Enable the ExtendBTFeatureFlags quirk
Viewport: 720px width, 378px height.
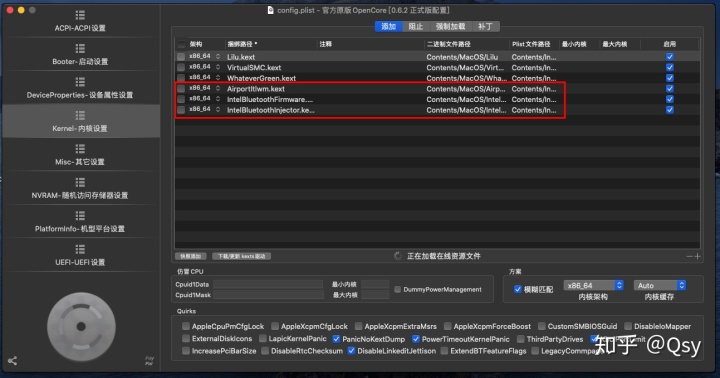pos(444,351)
